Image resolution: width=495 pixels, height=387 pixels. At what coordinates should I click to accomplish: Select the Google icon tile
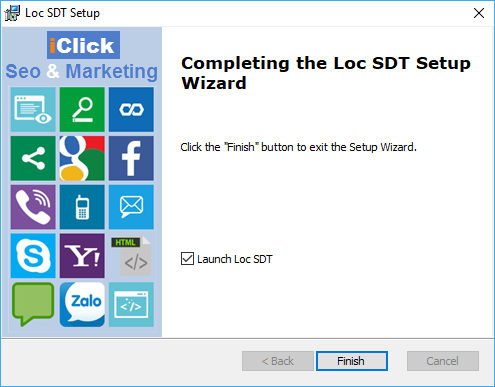click(x=82, y=158)
